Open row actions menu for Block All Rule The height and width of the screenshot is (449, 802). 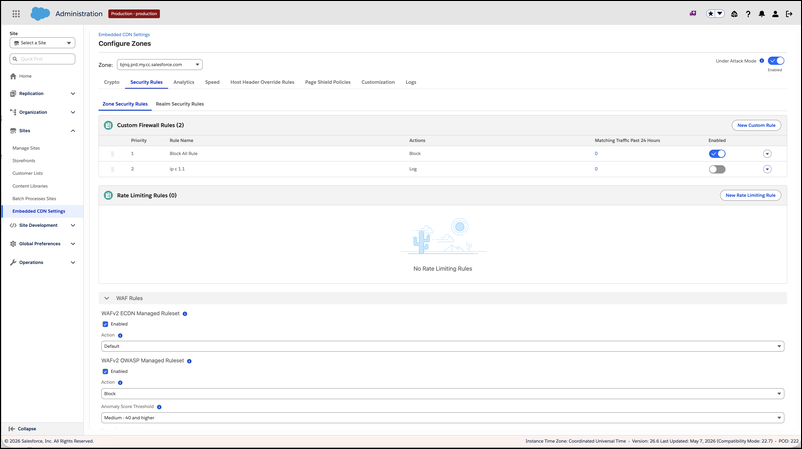(x=767, y=154)
